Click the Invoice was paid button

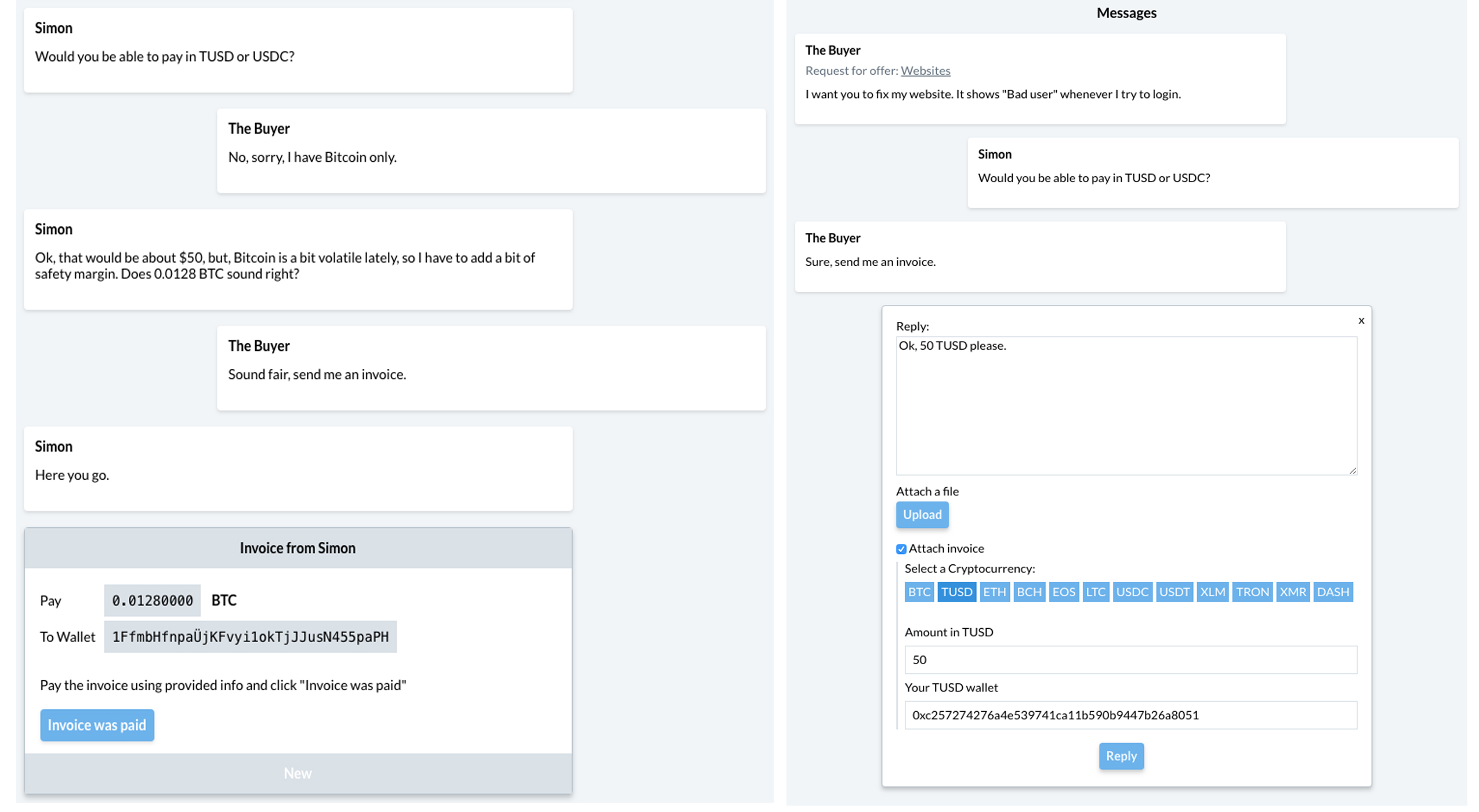(x=96, y=724)
